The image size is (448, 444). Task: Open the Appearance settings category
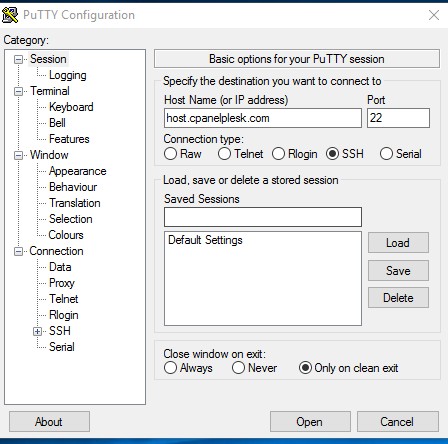tap(77, 171)
